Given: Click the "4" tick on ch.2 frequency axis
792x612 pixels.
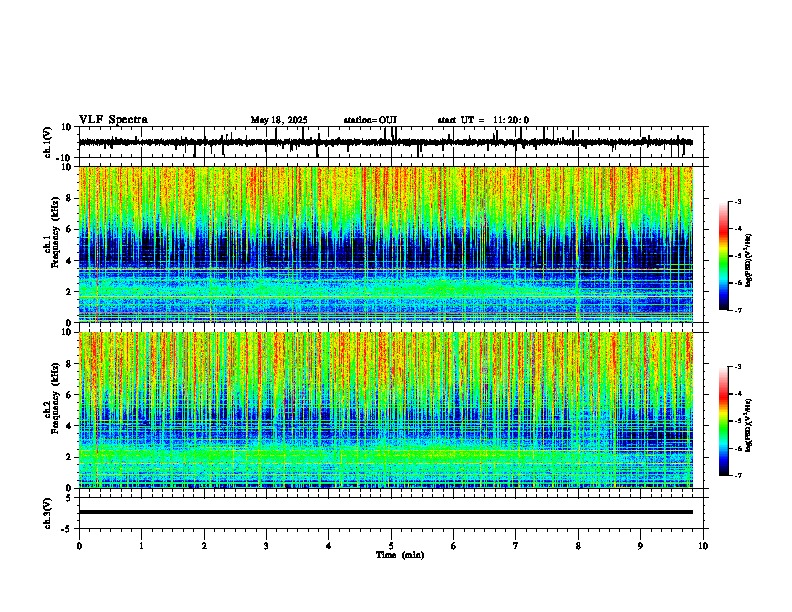Looking at the screenshot, I should [x=70, y=426].
